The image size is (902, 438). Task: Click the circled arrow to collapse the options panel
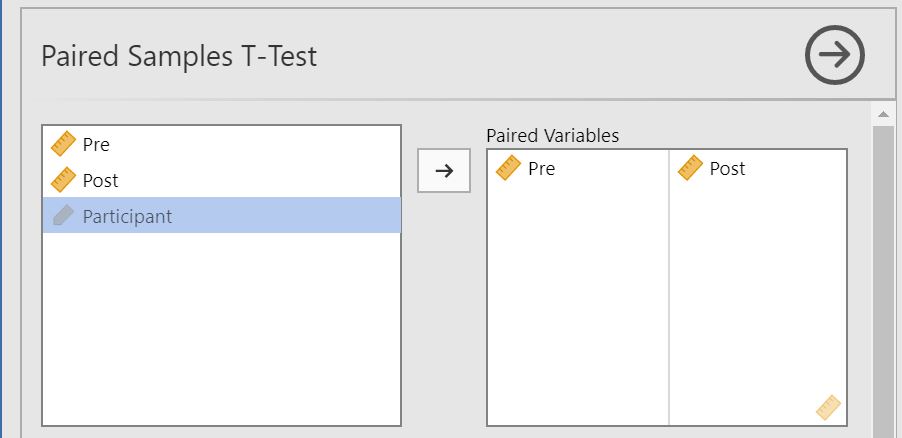[x=835, y=56]
